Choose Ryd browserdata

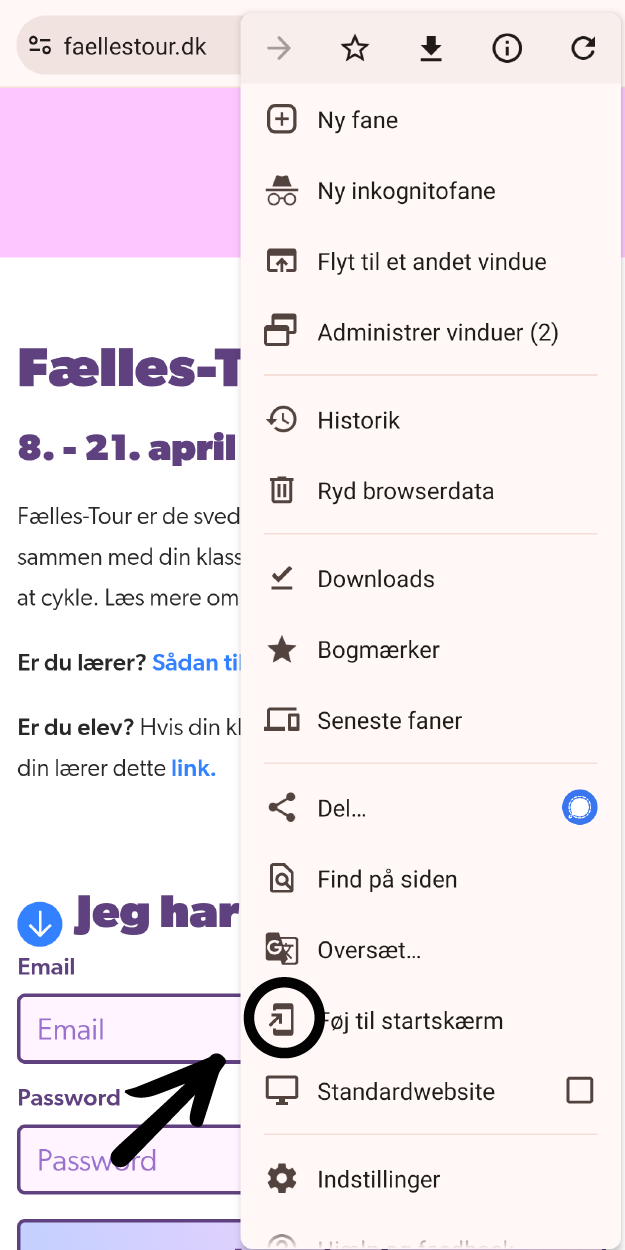click(x=405, y=491)
